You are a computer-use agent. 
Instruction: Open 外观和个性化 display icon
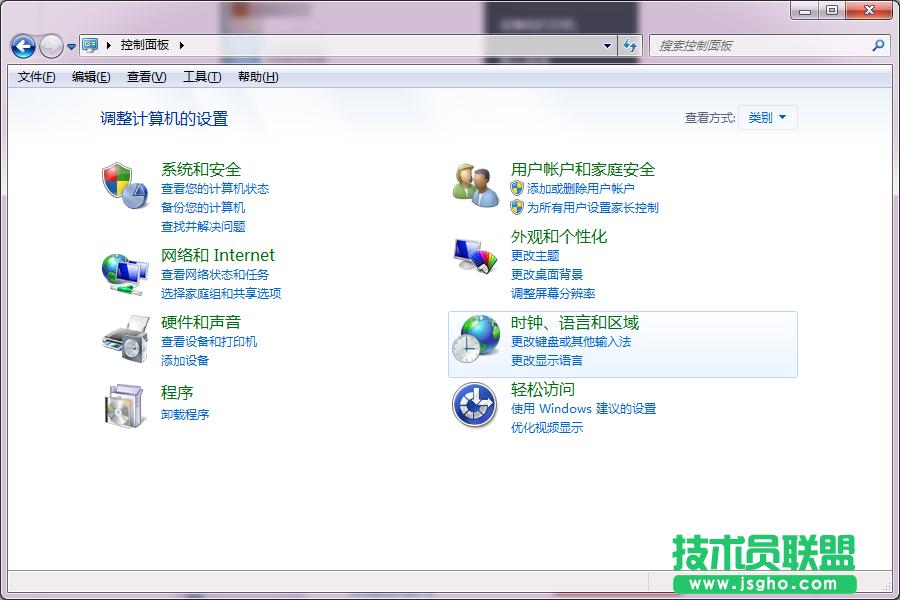click(474, 254)
